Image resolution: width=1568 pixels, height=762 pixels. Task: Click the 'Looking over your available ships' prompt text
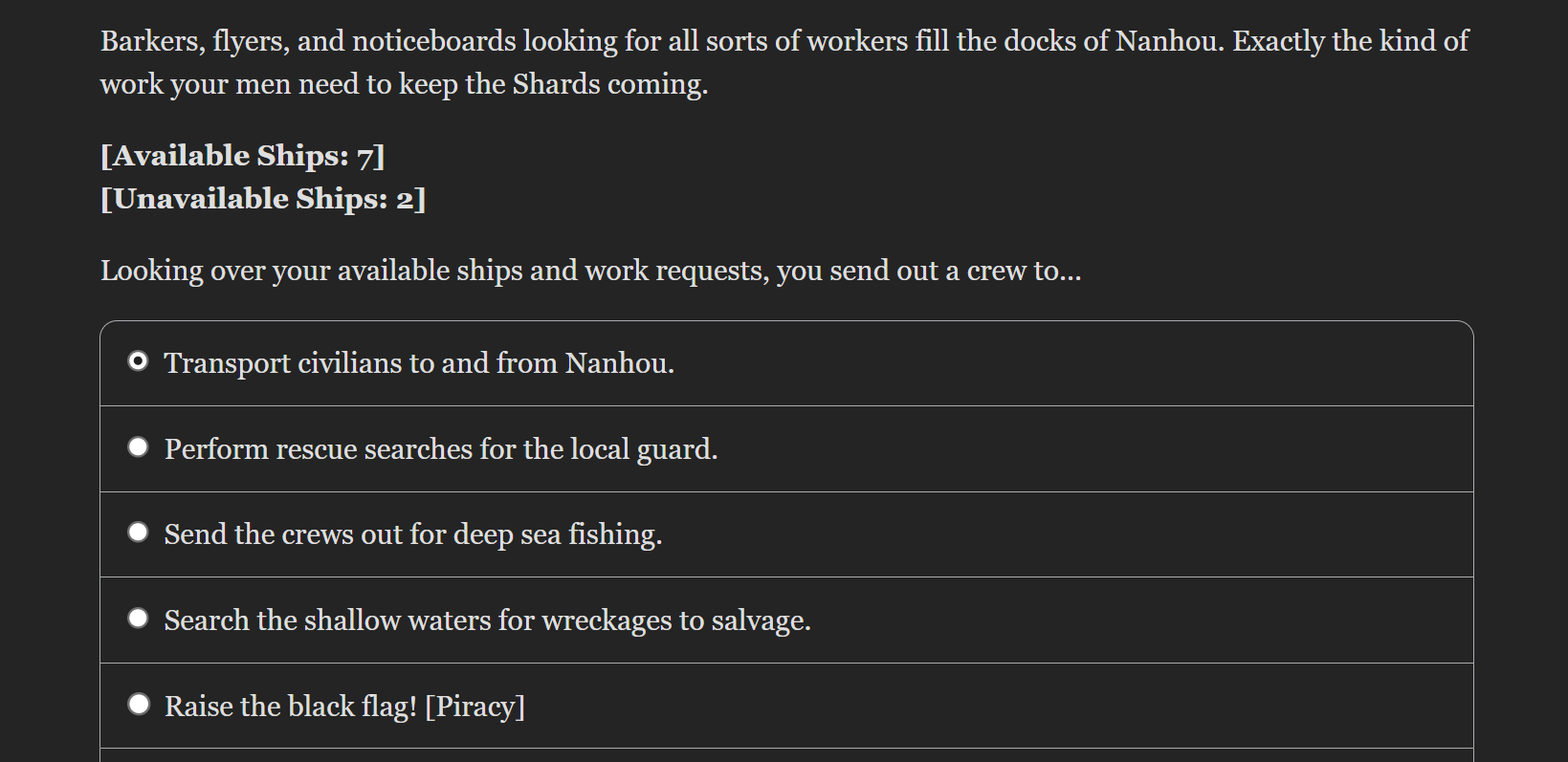coord(591,271)
